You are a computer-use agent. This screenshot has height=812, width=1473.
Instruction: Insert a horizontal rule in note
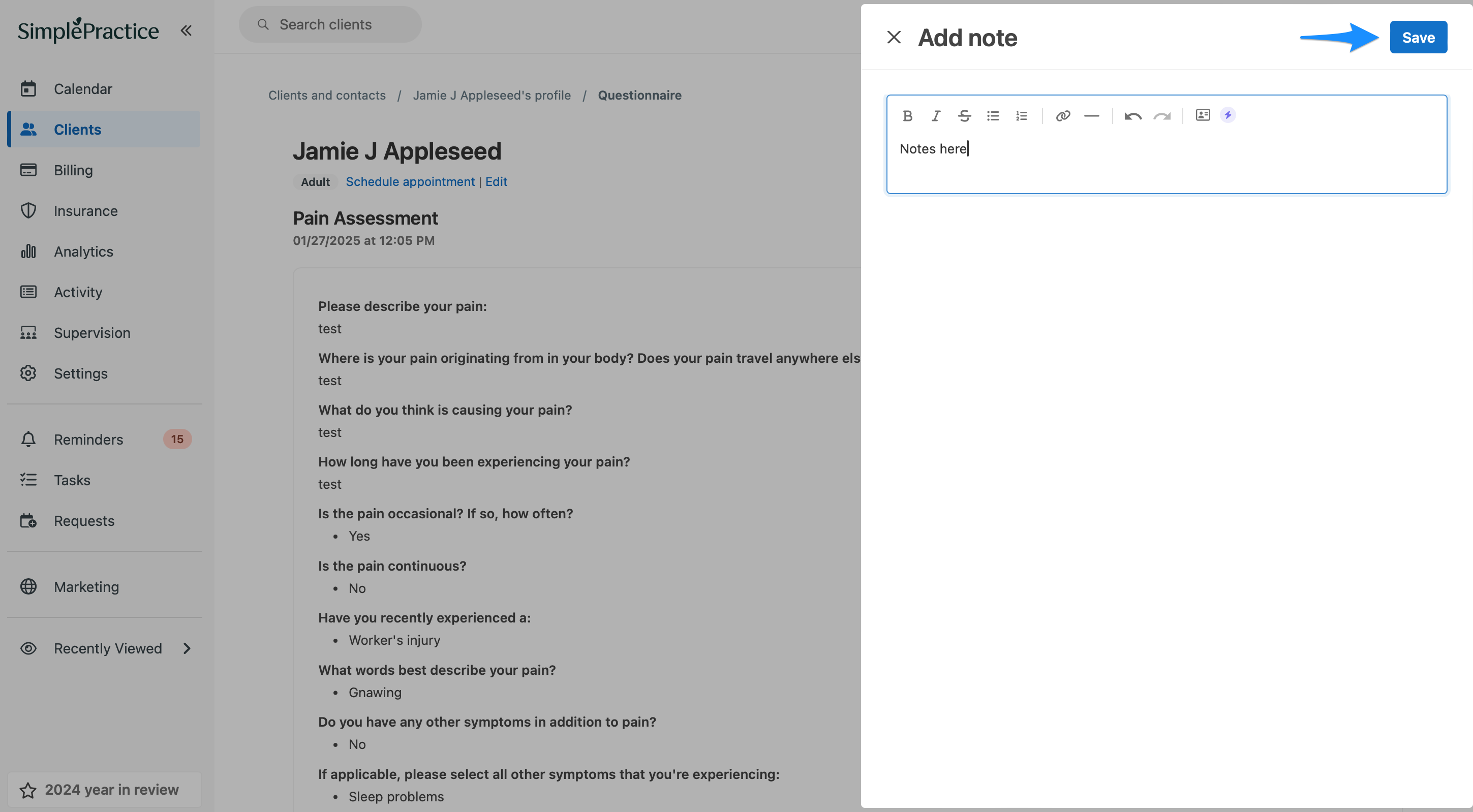1091,116
